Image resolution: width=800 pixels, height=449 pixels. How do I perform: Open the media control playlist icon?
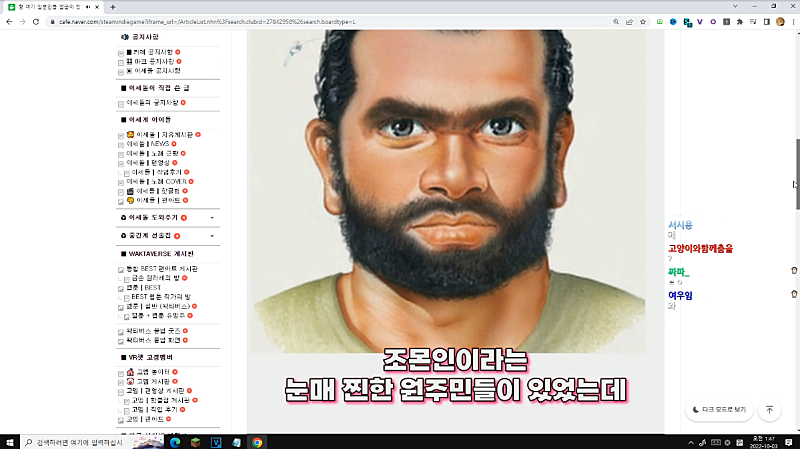coord(753,22)
